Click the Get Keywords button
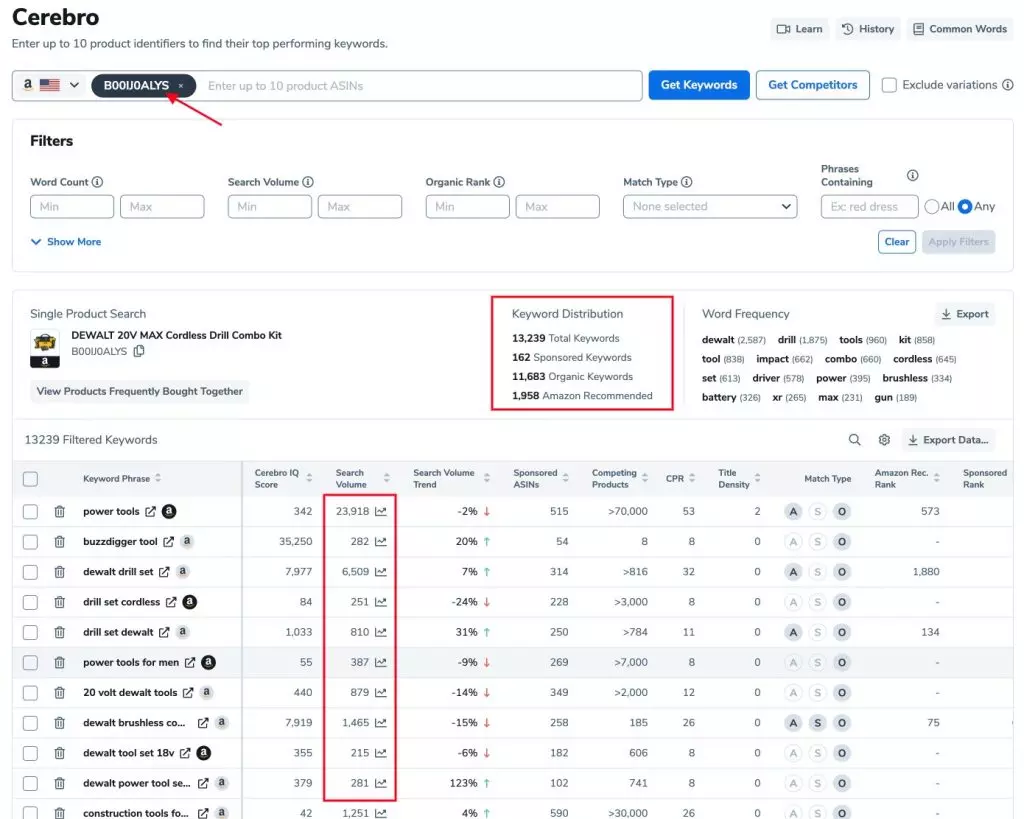This screenshot has width=1024, height=819. [x=698, y=85]
